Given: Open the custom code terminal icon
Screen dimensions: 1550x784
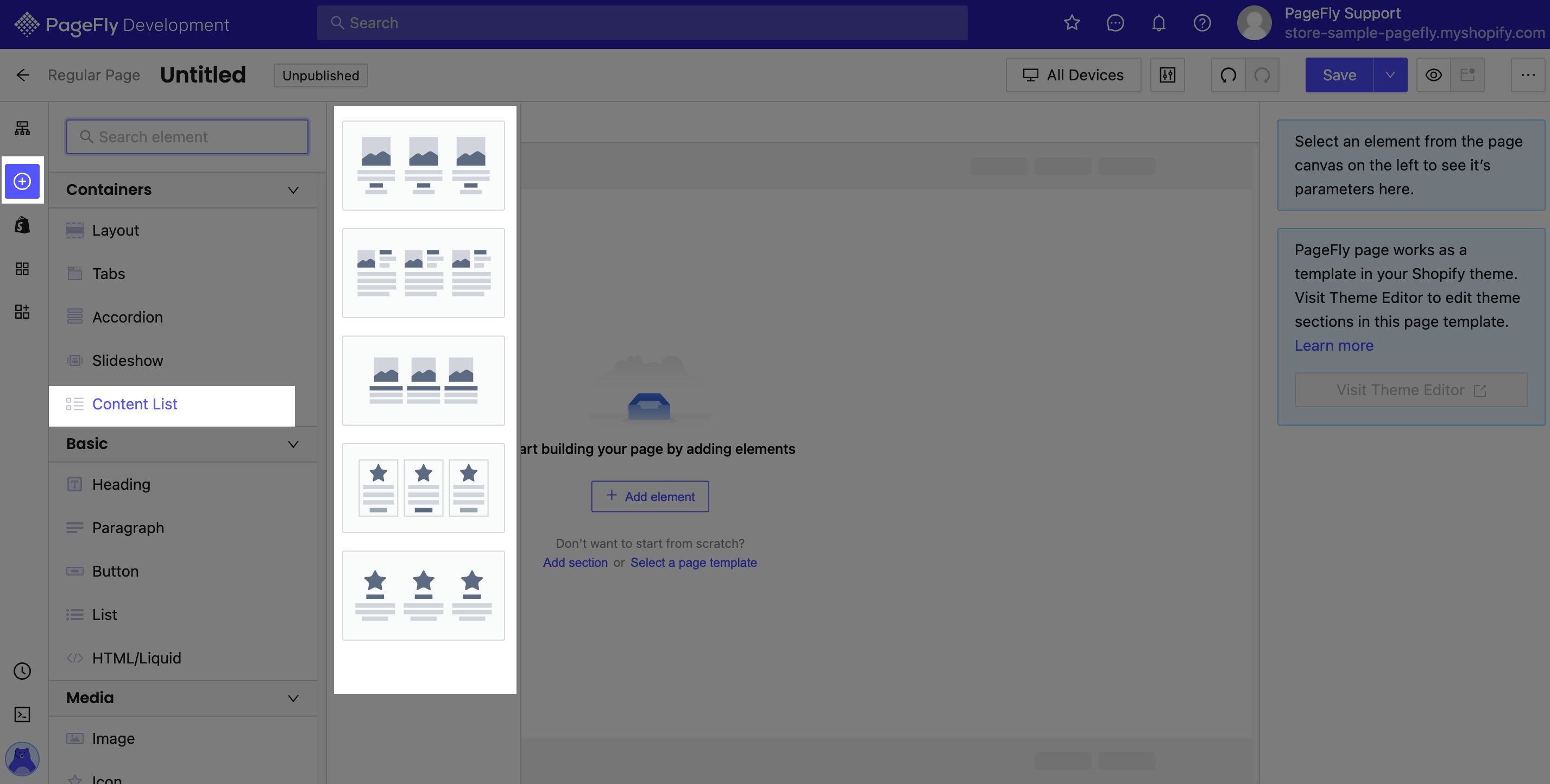Looking at the screenshot, I should point(22,714).
